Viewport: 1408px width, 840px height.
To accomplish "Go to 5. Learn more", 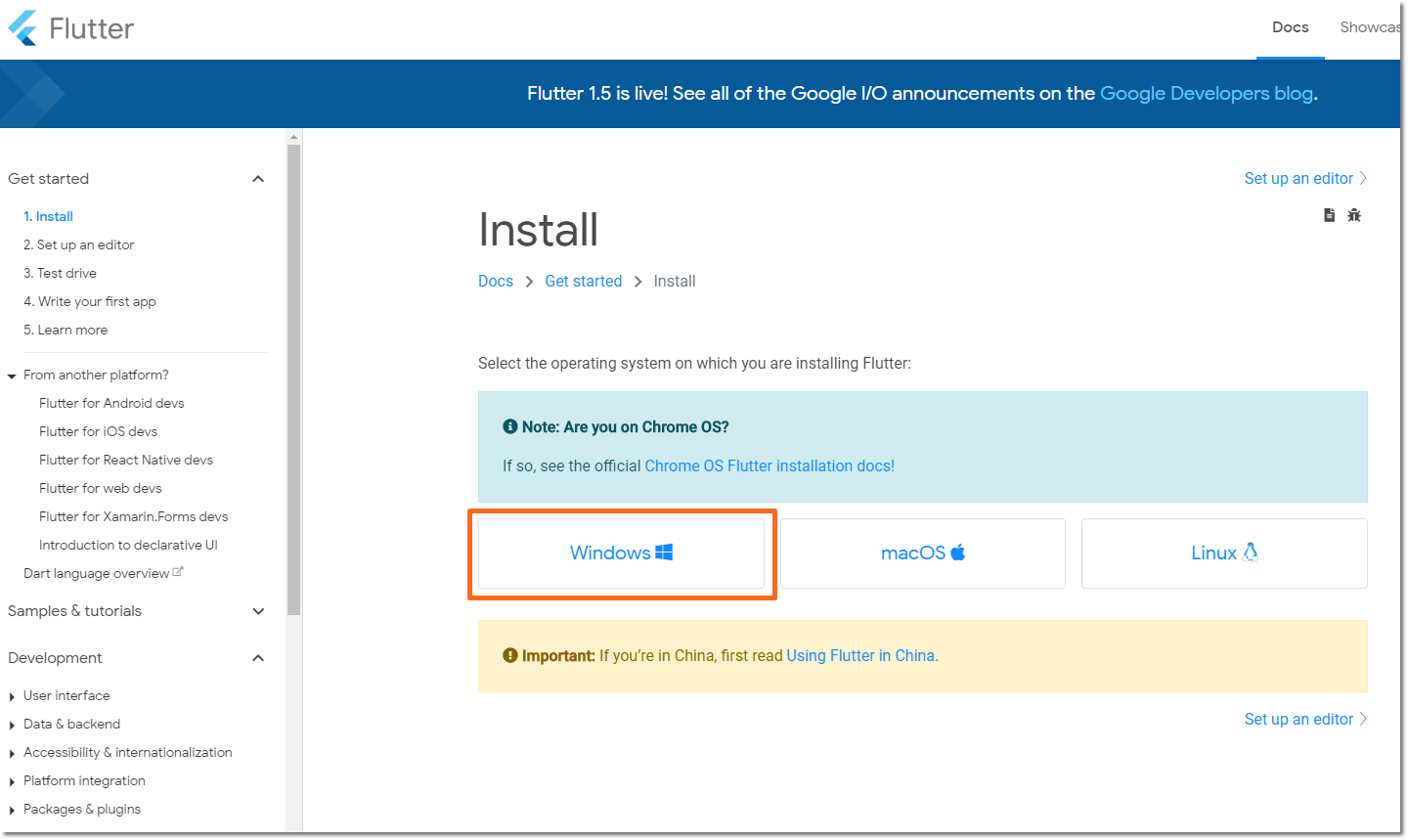I will 66,330.
